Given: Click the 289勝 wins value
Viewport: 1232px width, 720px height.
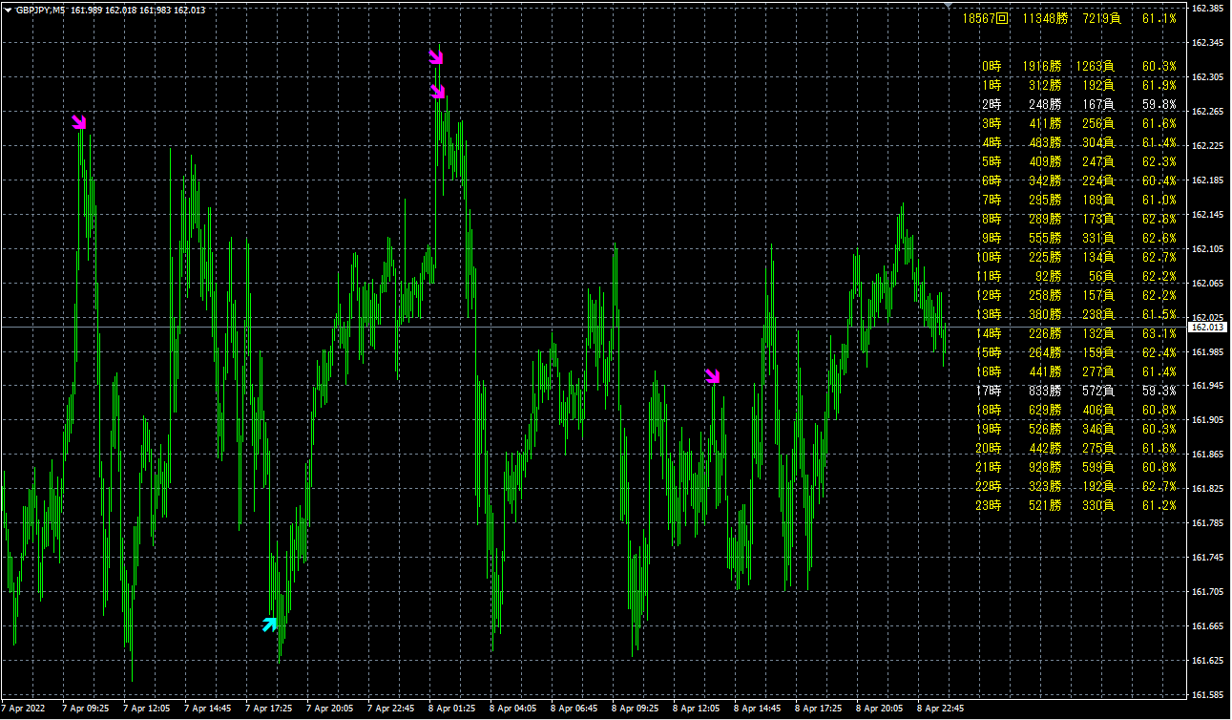Looking at the screenshot, I should (x=1045, y=219).
